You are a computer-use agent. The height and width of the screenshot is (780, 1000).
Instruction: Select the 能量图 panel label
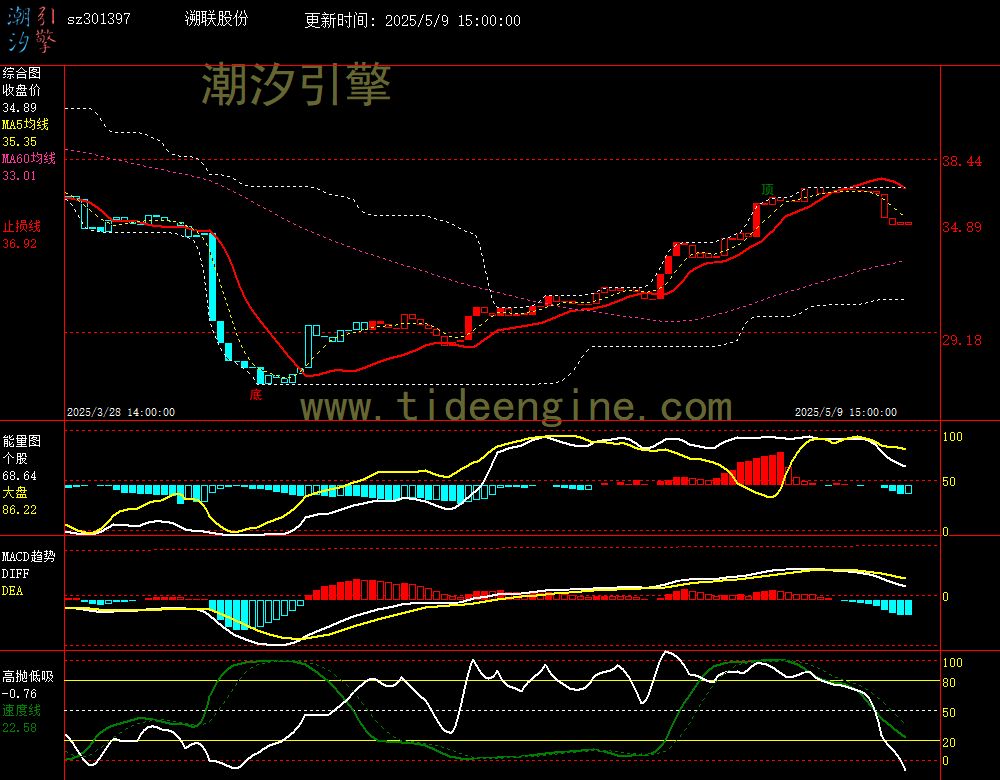tap(22, 441)
